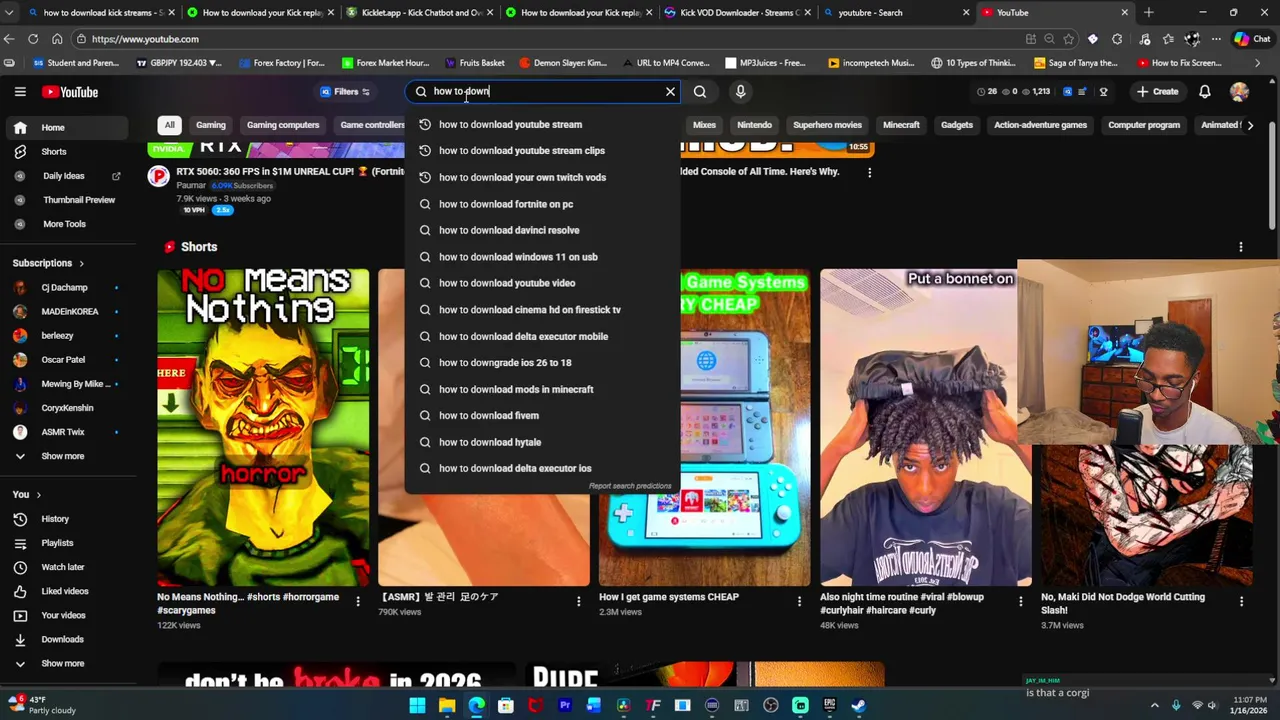Open the taskbar clock showing 11:07 PM
Screen dimensions: 1280x720
[x=1249, y=705]
